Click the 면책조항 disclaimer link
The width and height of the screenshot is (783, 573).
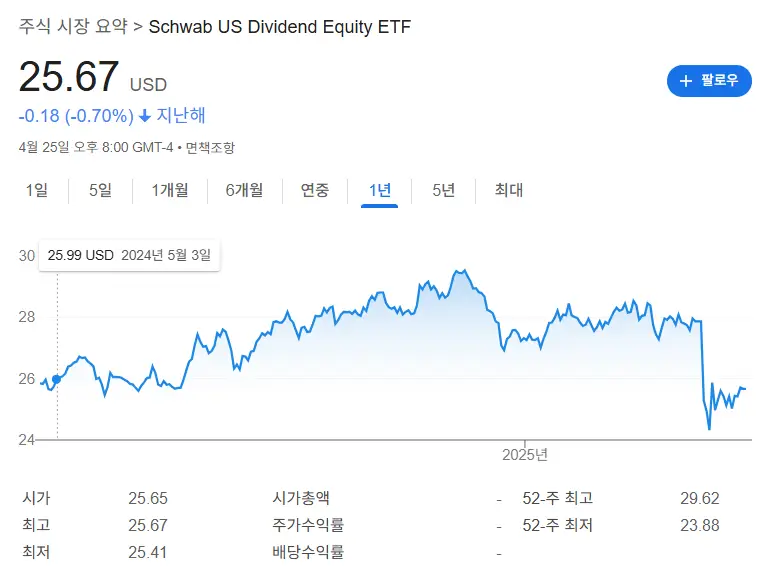[x=210, y=148]
